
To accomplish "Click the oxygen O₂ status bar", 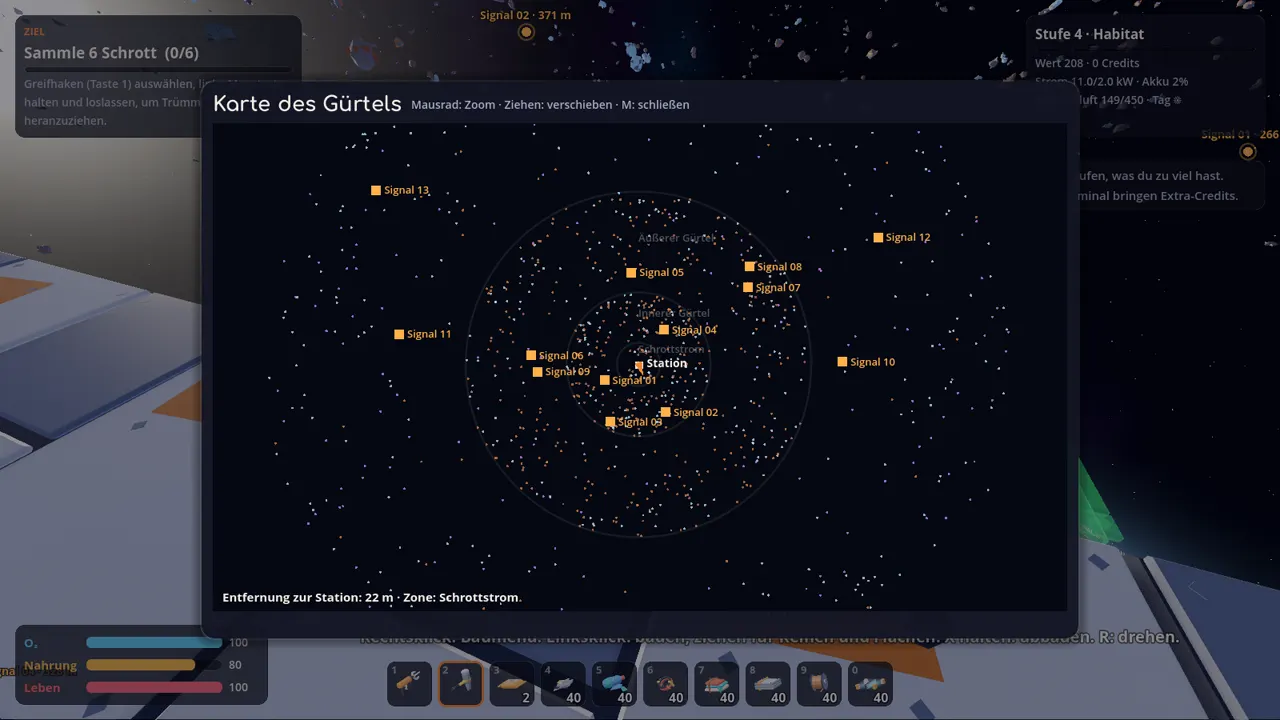I will coord(154,643).
